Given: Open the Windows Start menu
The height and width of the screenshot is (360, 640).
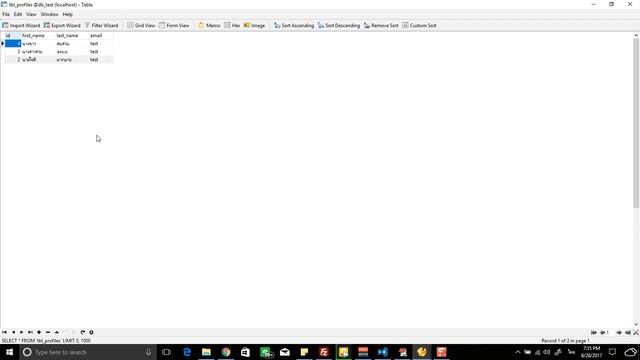Looking at the screenshot, I should 9,352.
